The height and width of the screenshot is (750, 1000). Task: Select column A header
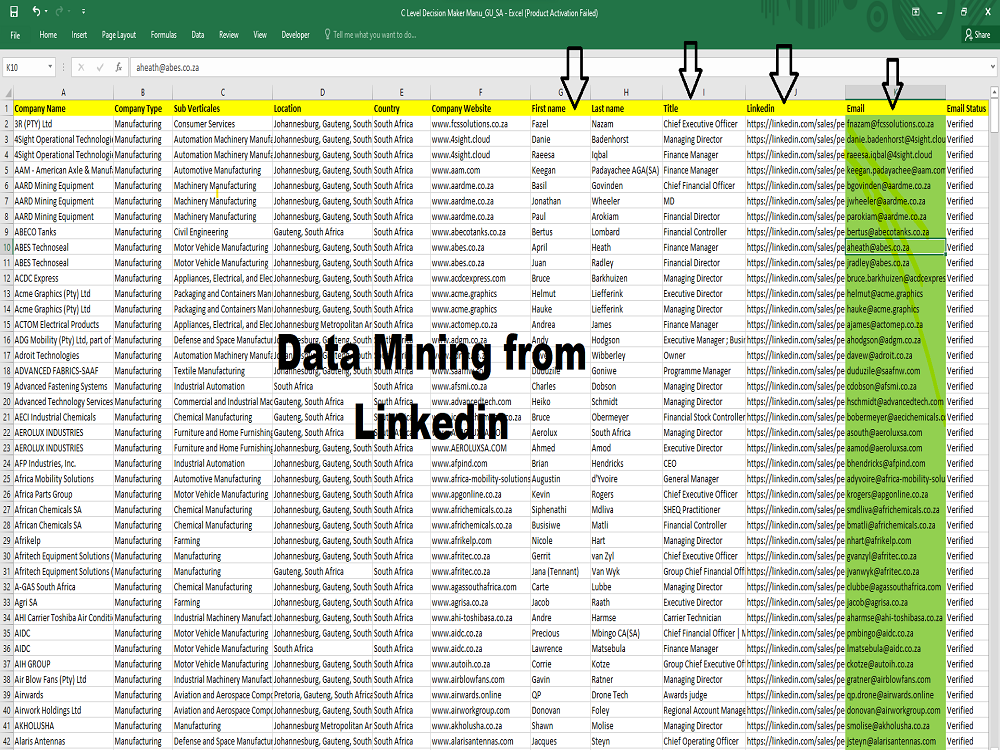tap(63, 92)
